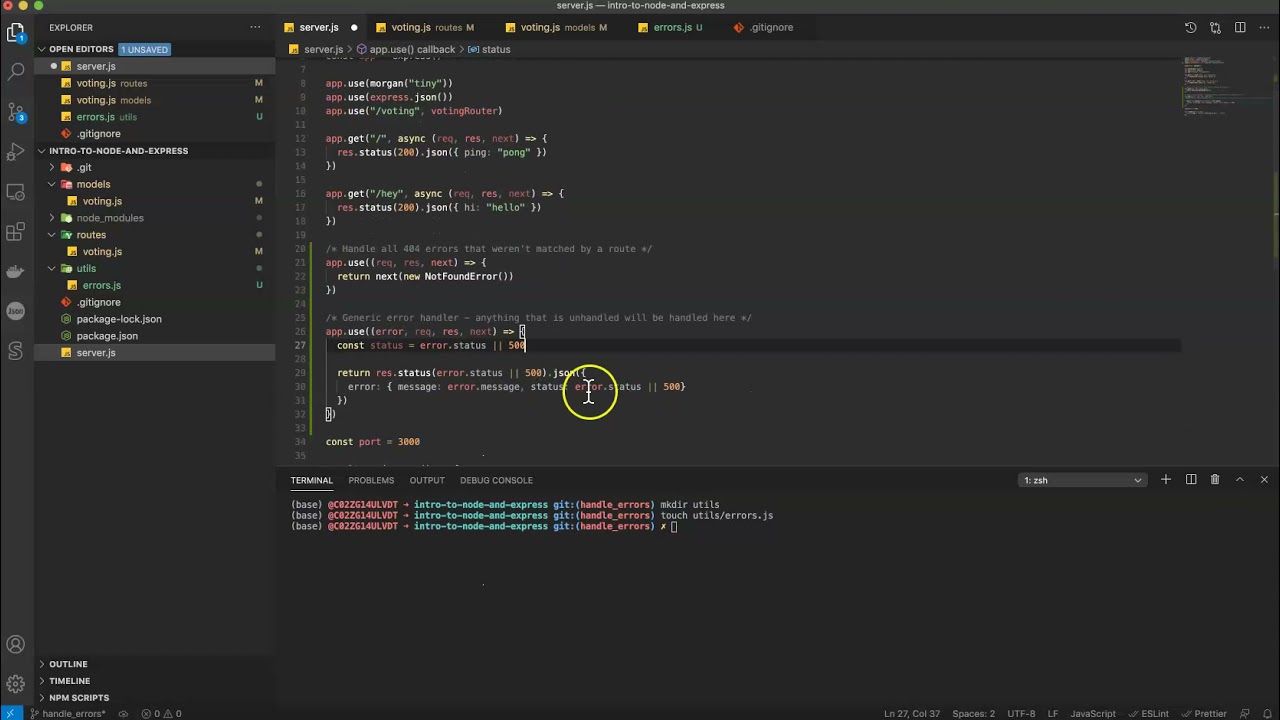1280x720 pixels.
Task: Switch to .gitignore editor tab
Action: click(771, 27)
